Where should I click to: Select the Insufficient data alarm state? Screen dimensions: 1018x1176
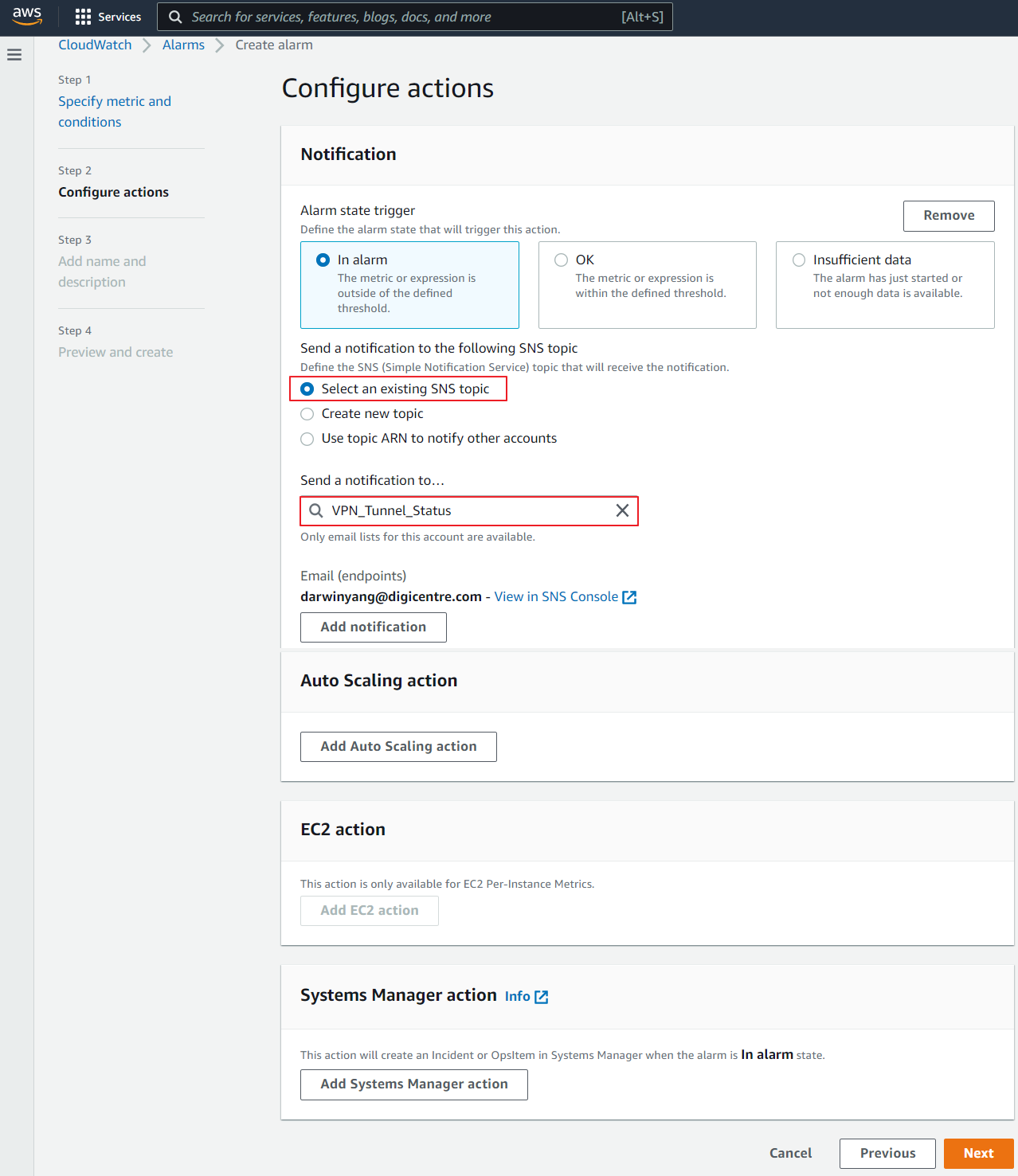coord(799,260)
